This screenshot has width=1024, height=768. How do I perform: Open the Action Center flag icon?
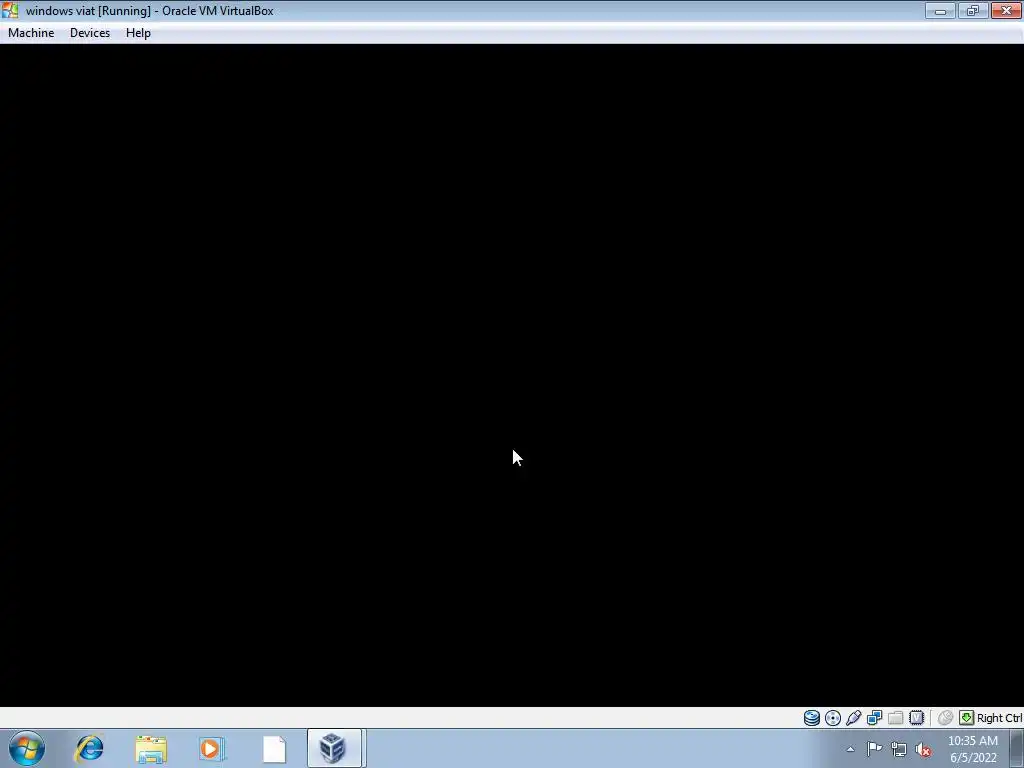874,749
